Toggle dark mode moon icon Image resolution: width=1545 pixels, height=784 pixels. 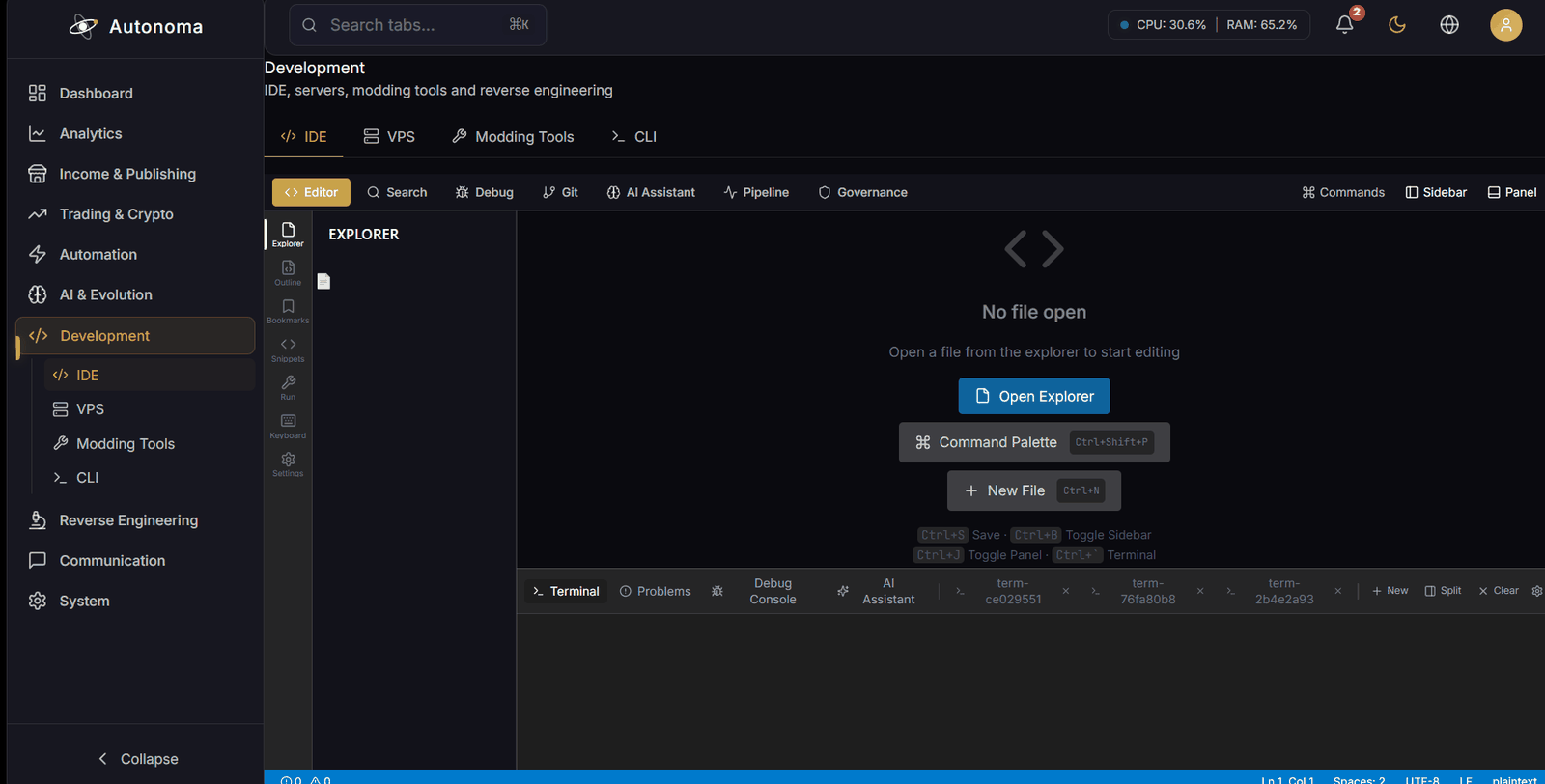coord(1397,24)
